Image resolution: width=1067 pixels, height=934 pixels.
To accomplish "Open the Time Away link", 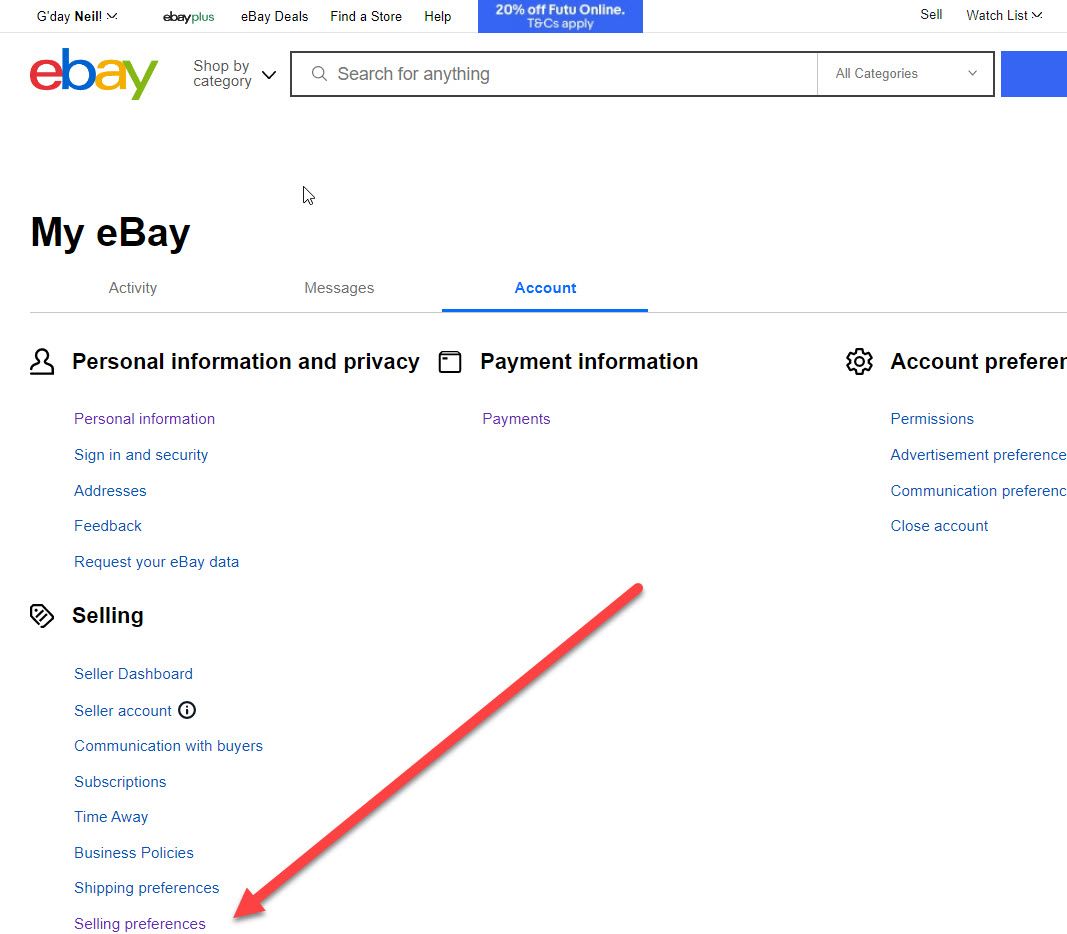I will click(111, 817).
